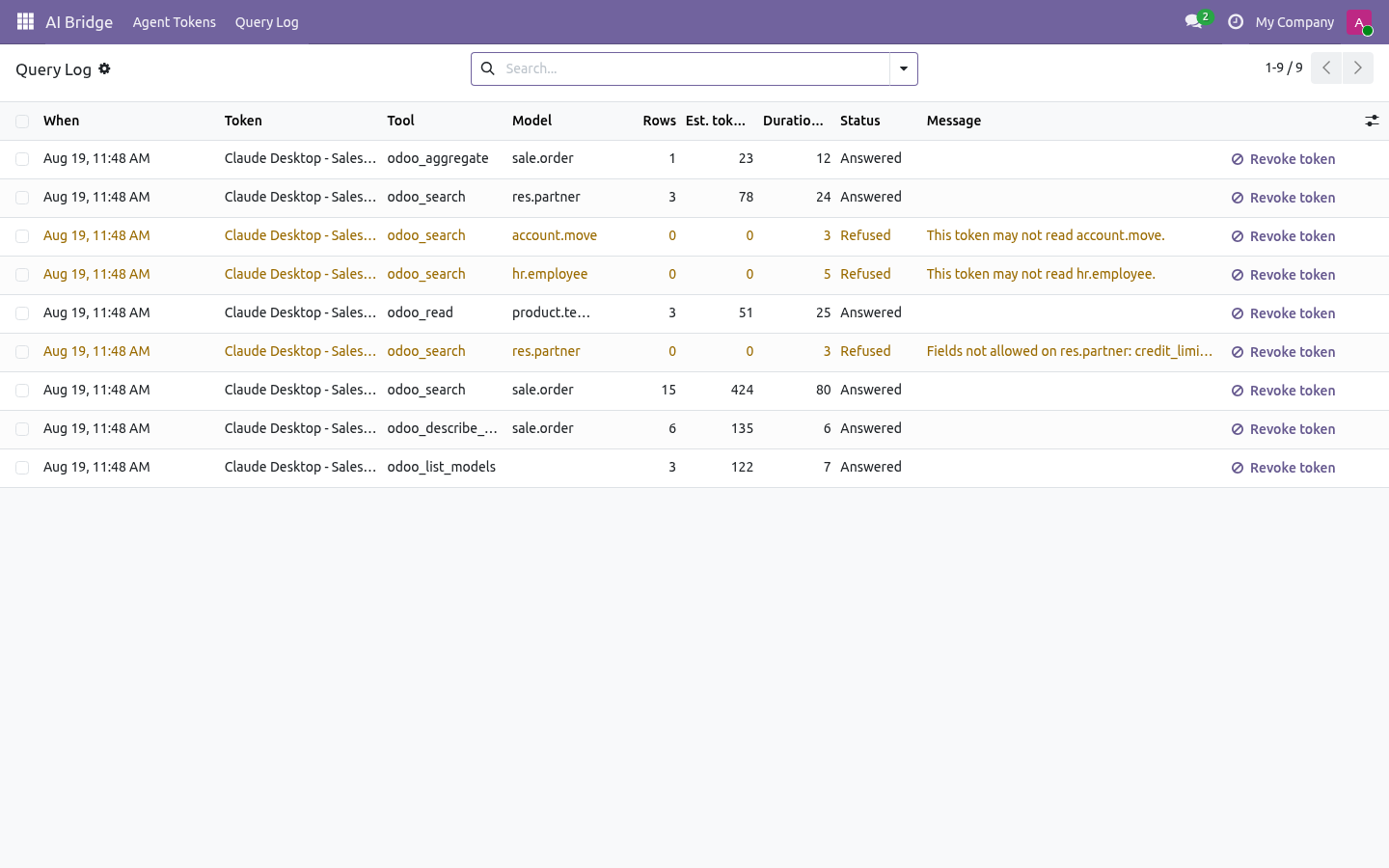Sort by the Duration column header
The height and width of the screenshot is (868, 1389).
[x=793, y=121]
